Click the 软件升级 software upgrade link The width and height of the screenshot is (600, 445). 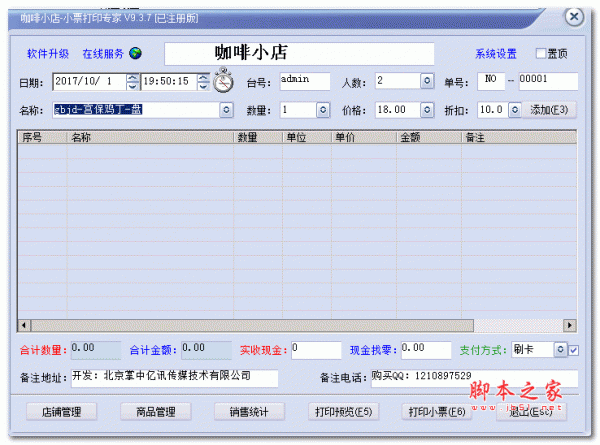coord(49,54)
